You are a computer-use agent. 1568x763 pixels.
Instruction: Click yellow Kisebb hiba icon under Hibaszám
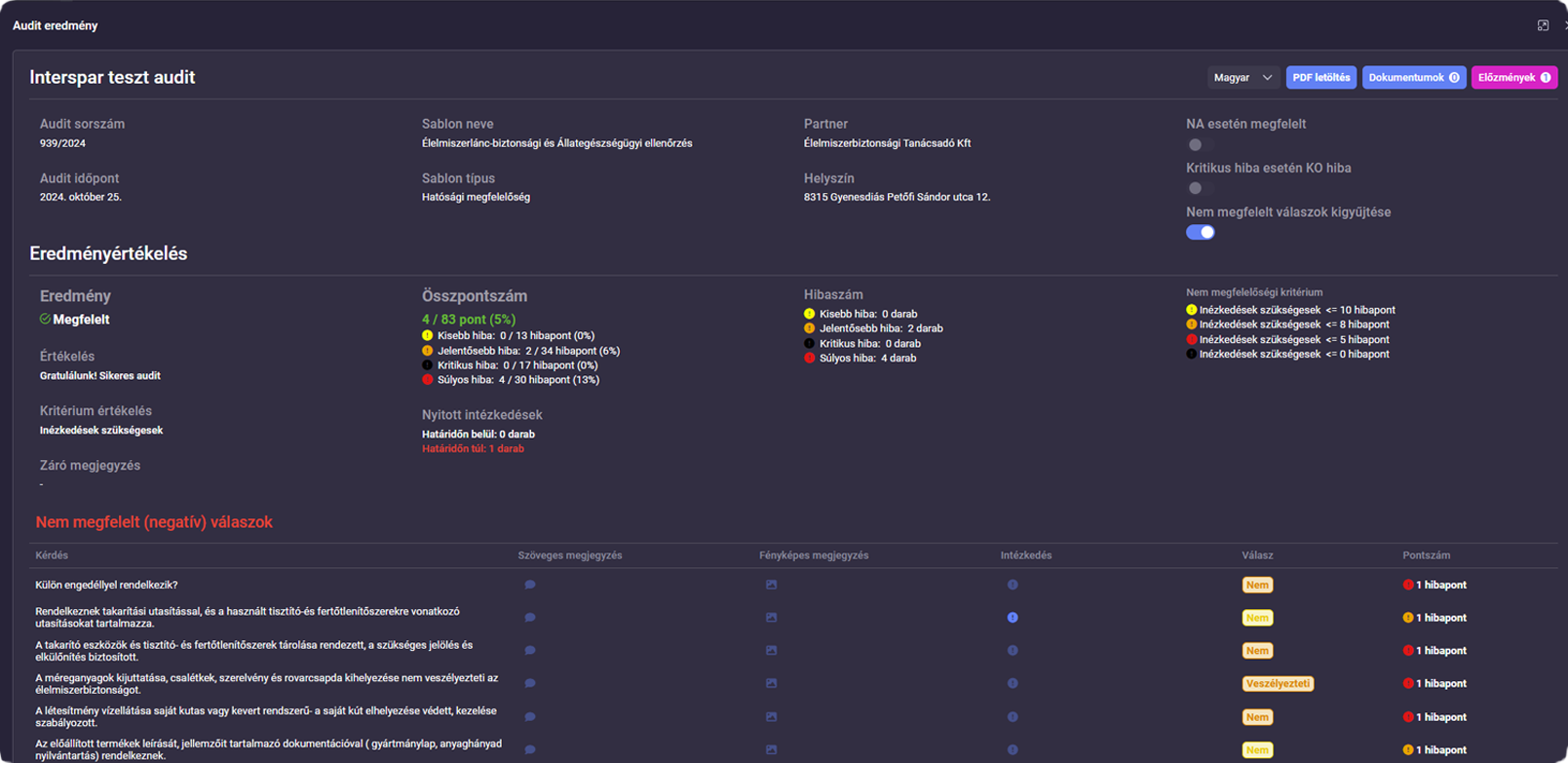pyautogui.click(x=809, y=314)
